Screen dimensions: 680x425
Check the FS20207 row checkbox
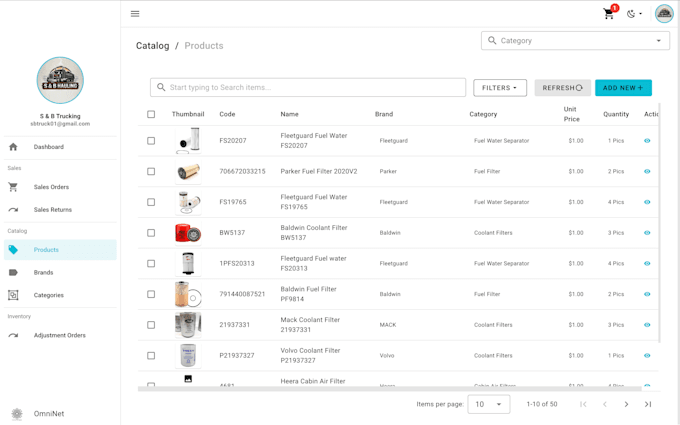151,141
